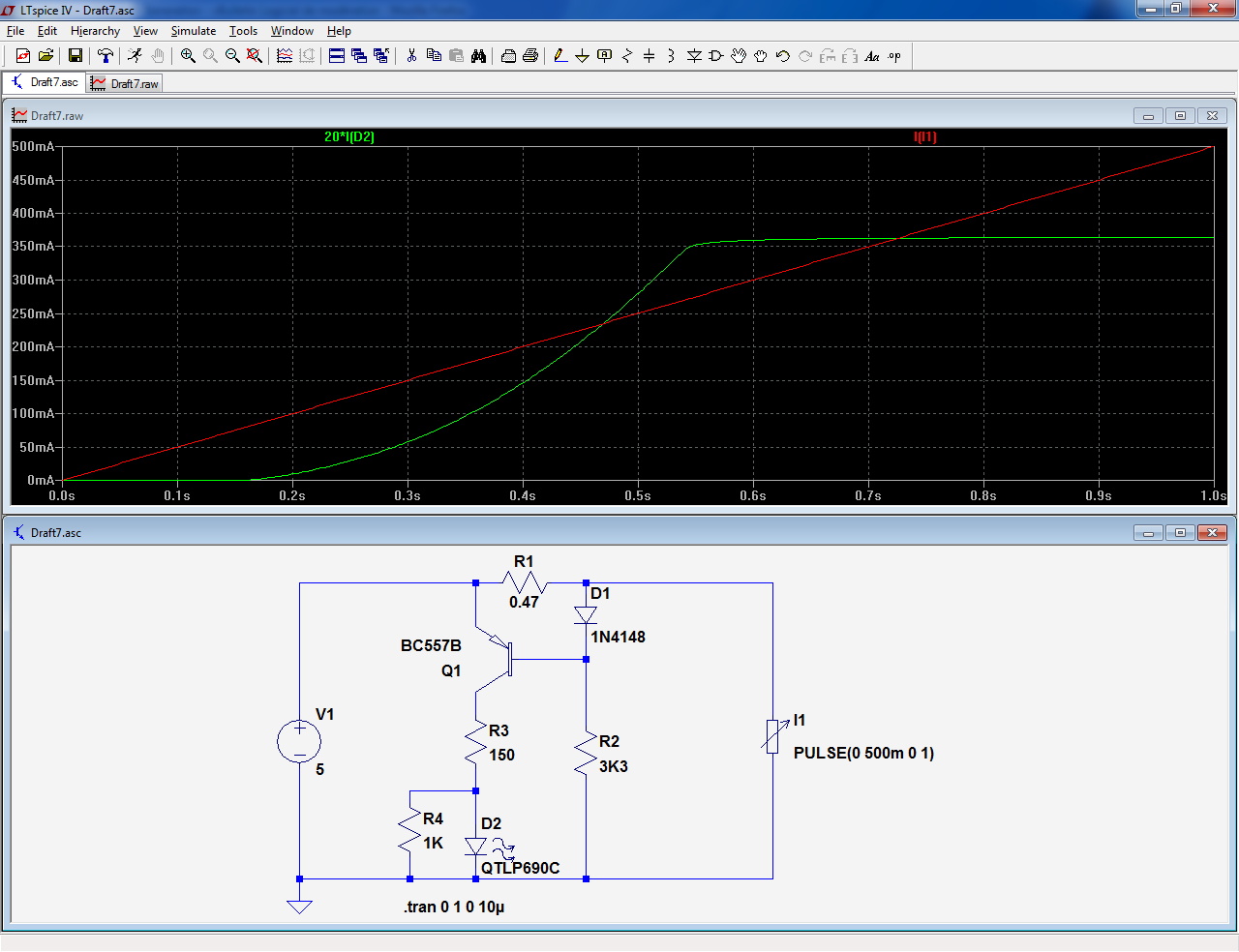
Task: Pick the Ground symbol tool
Action: click(582, 56)
